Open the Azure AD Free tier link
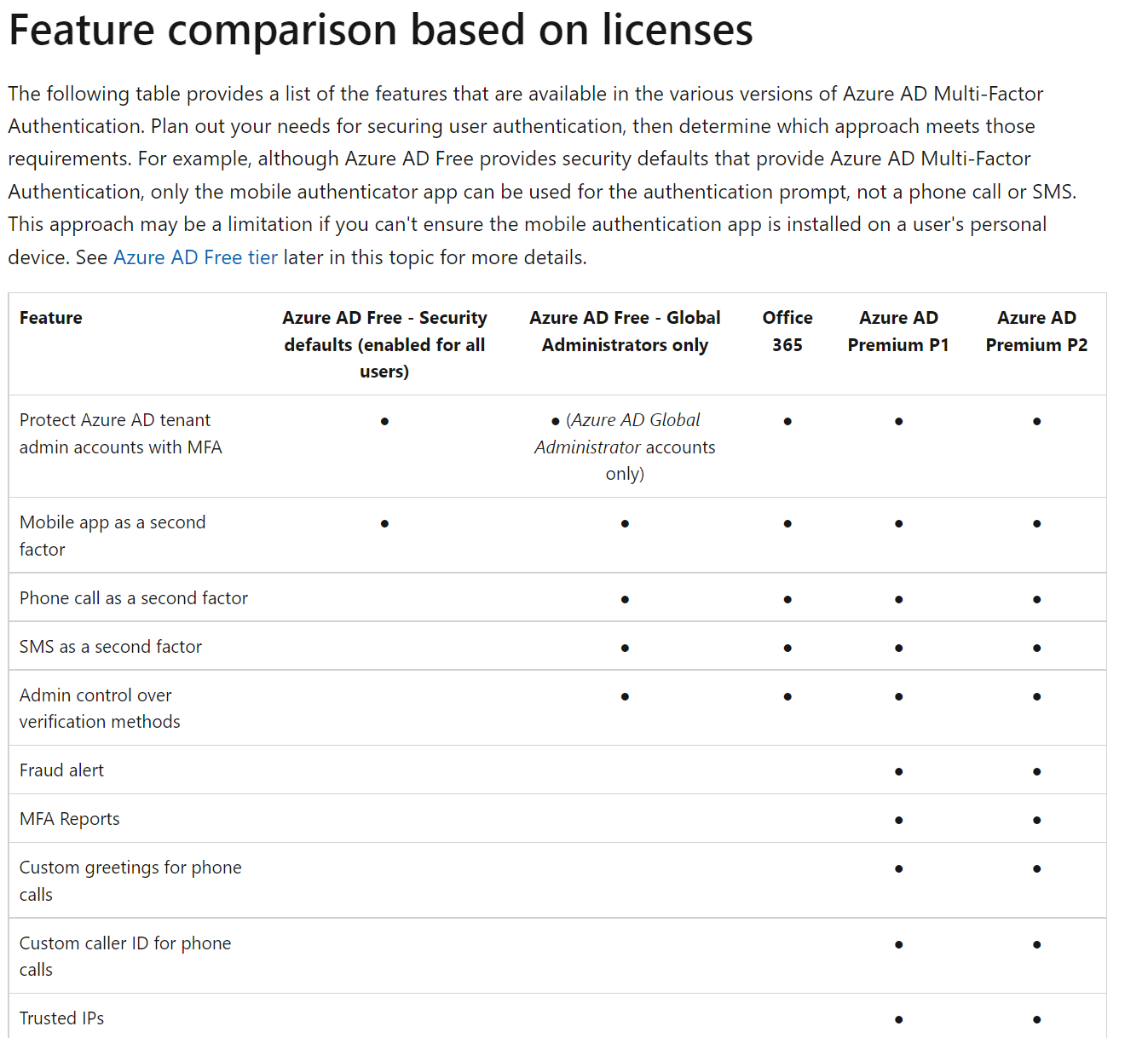1148x1038 pixels. point(195,257)
